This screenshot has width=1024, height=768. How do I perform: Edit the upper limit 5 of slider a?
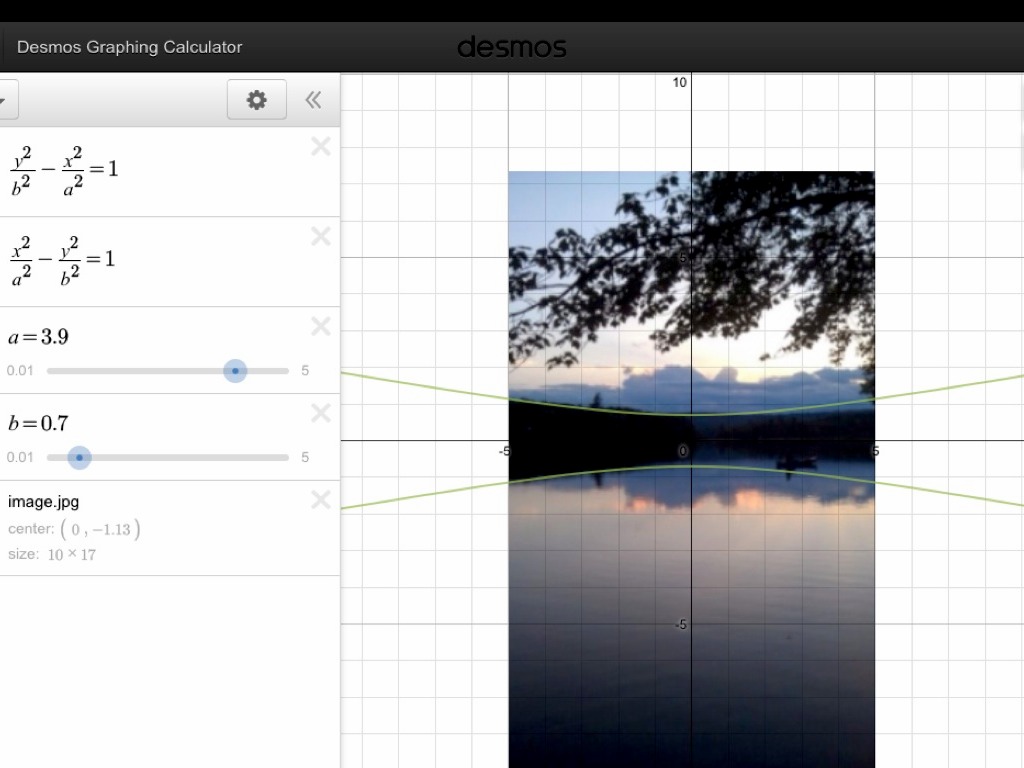[x=305, y=371]
